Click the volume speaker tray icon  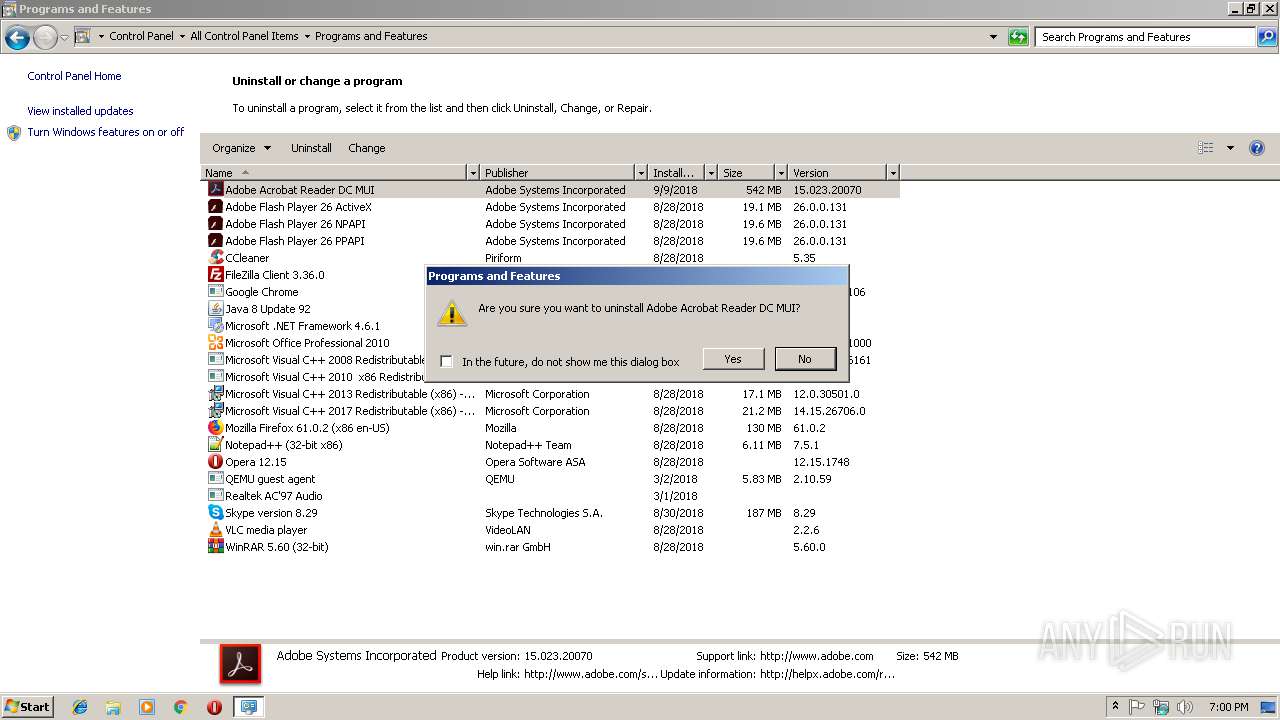[1185, 707]
